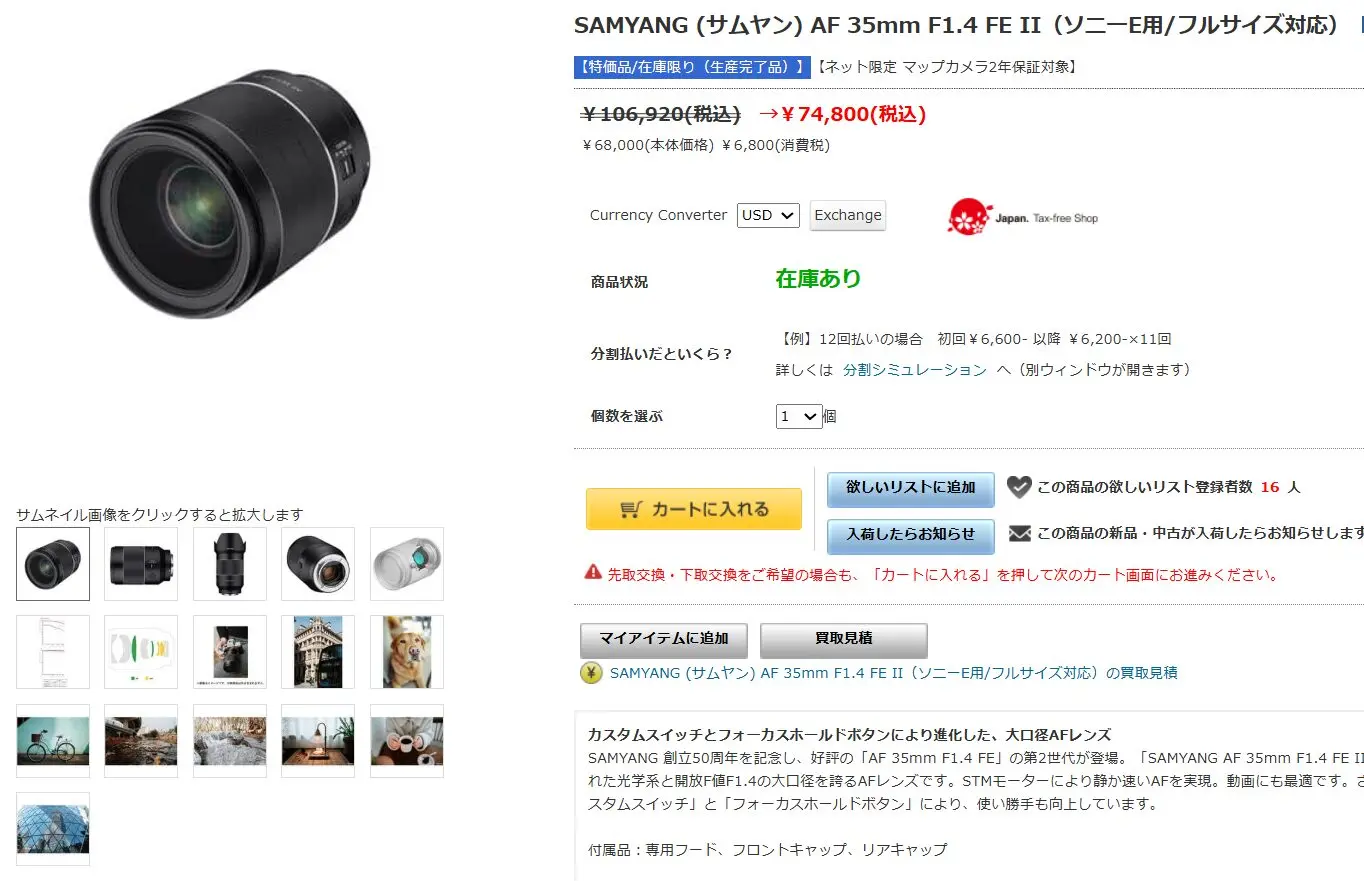The image size is (1364, 881).
Task: Open the 分割シミュレーション link
Action: (x=915, y=370)
